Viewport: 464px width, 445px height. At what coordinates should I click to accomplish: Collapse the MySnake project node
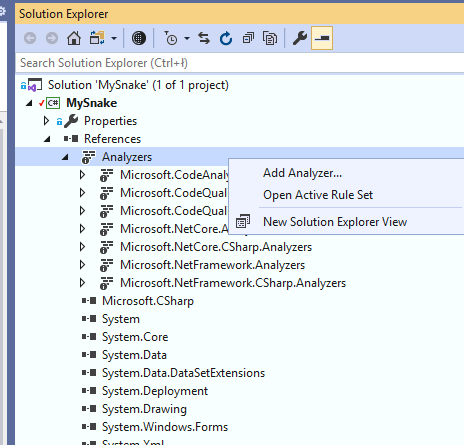pos(29,103)
